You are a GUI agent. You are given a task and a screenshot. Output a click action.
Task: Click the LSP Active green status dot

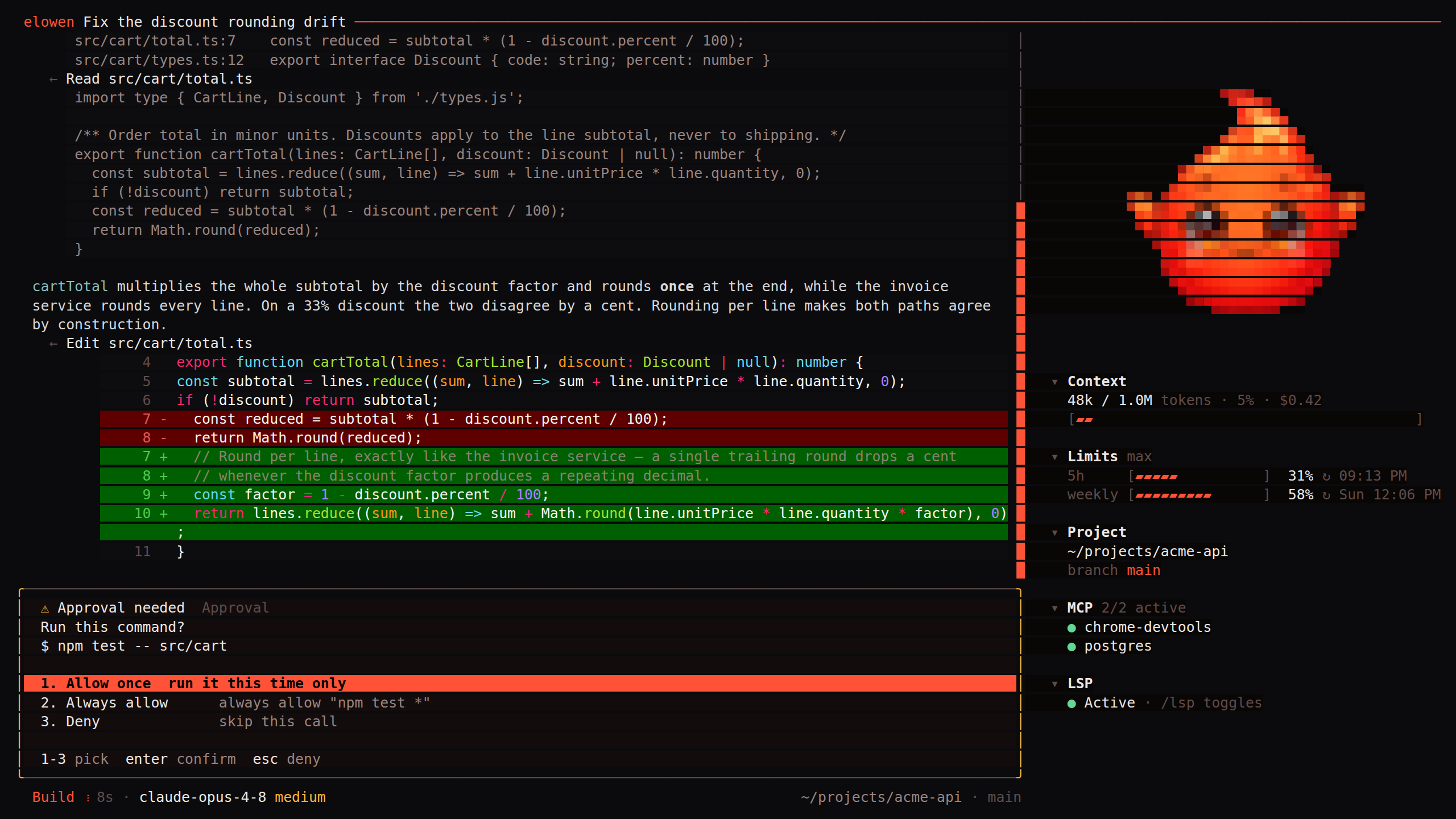1072,704
